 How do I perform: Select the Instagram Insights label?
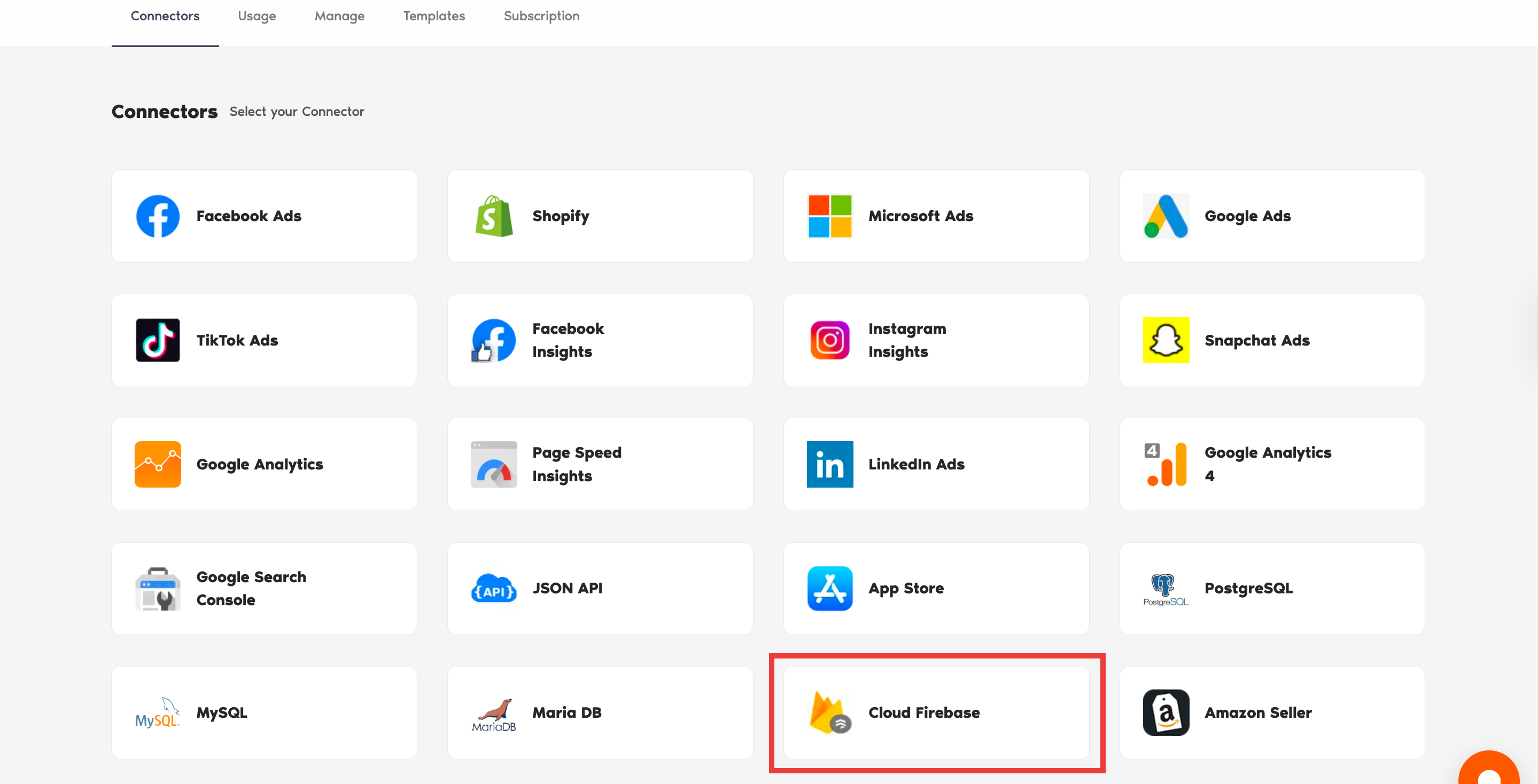[x=907, y=340]
